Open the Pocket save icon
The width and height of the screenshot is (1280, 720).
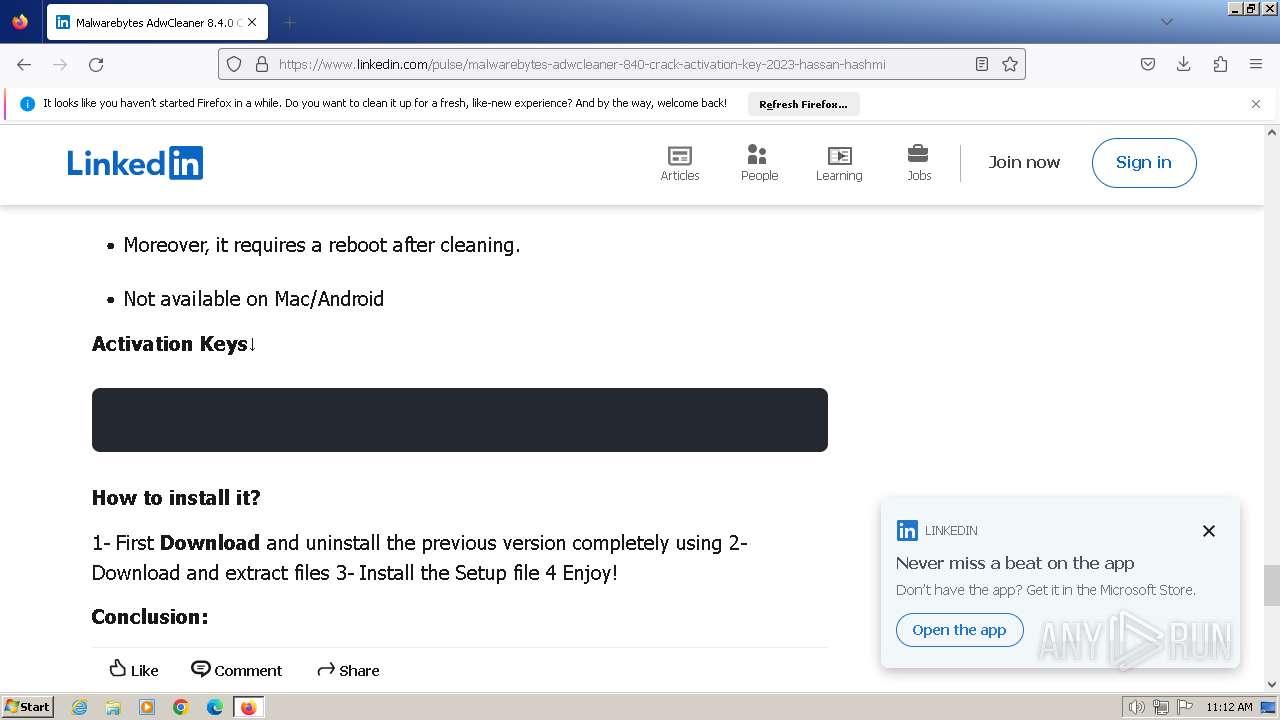click(x=1148, y=64)
